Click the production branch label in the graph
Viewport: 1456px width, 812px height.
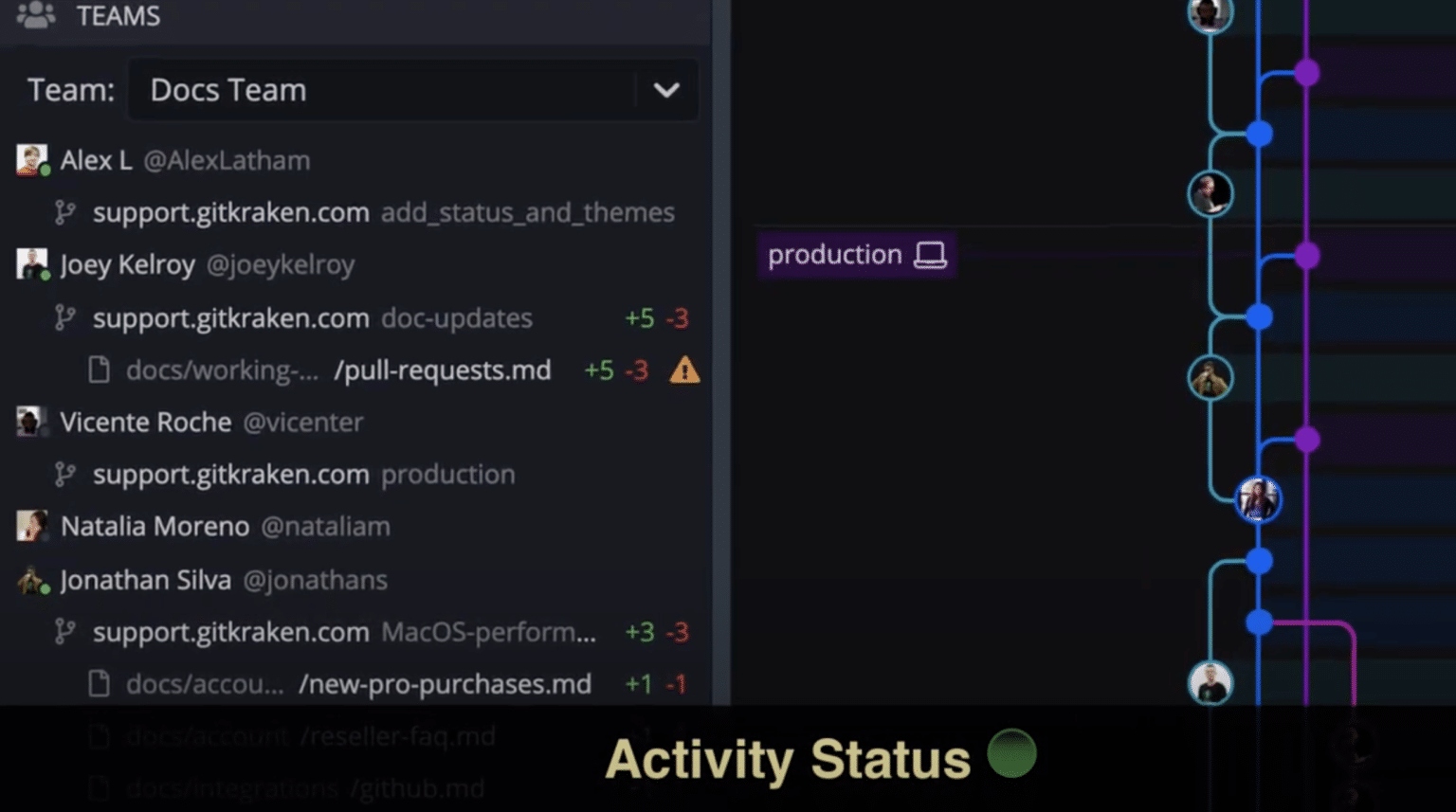coord(834,255)
